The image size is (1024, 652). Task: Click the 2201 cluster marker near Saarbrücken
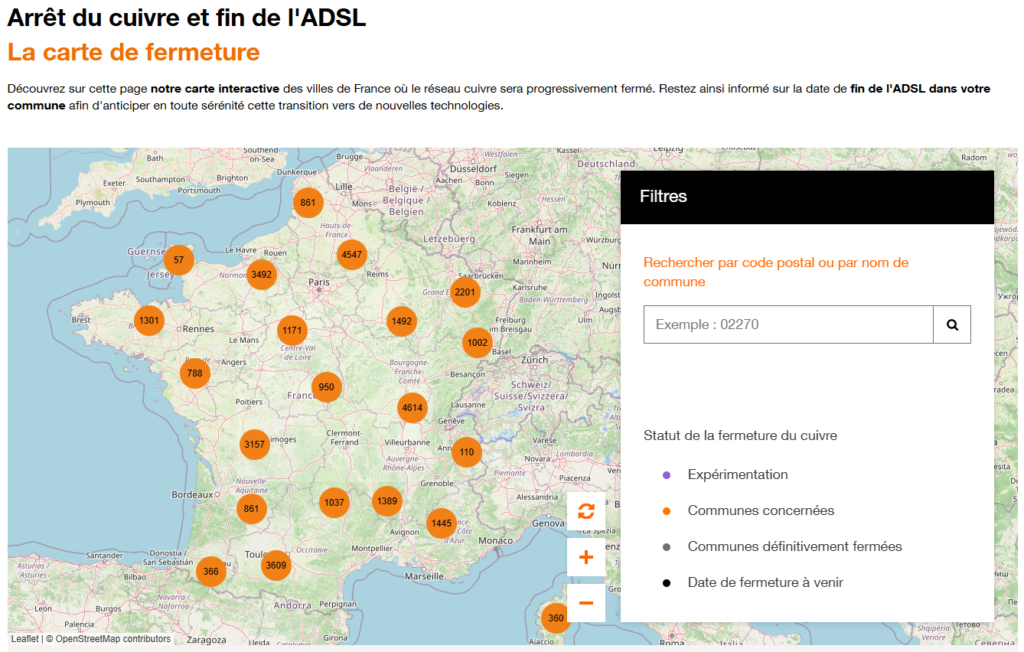coord(465,293)
